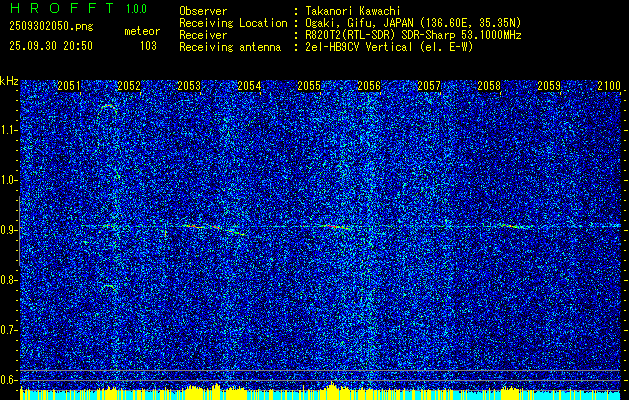Click time marker 2051
The height and width of the screenshot is (400, 629).
tap(69, 86)
